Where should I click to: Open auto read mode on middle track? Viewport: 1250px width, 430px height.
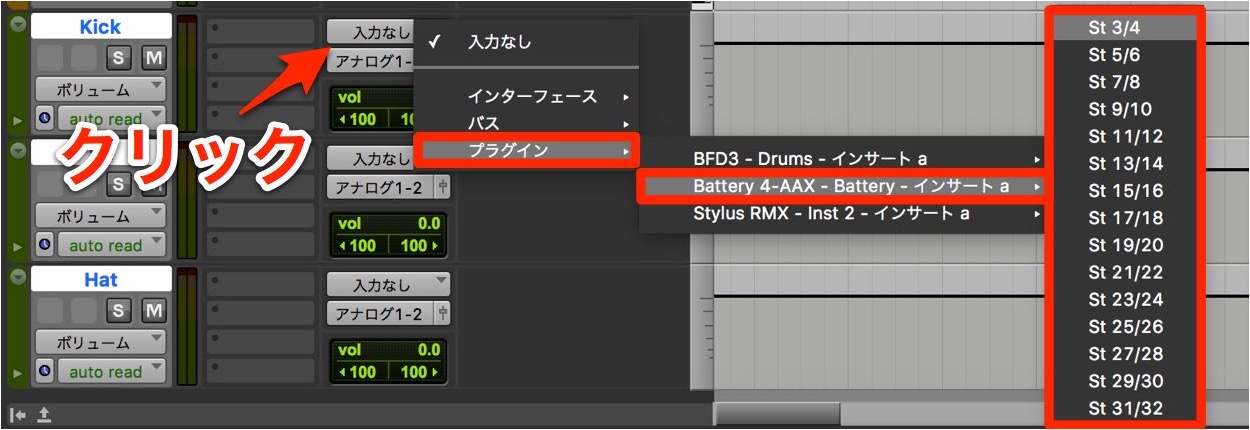click(x=111, y=245)
